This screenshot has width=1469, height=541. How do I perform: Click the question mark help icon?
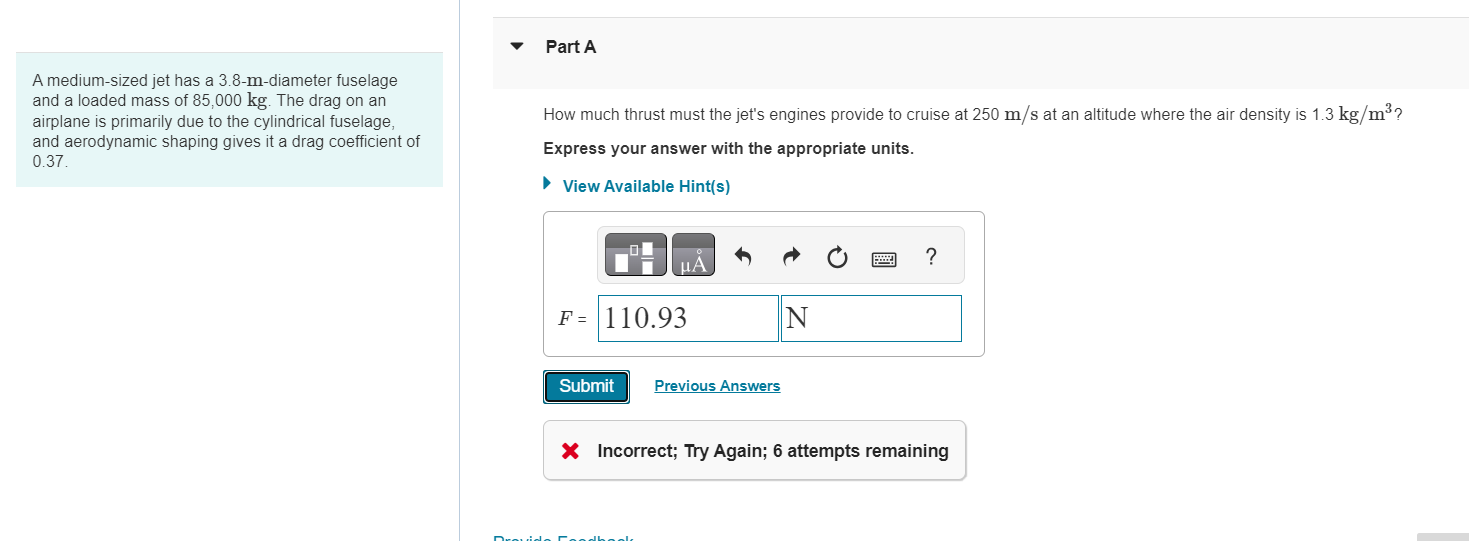pyautogui.click(x=931, y=257)
